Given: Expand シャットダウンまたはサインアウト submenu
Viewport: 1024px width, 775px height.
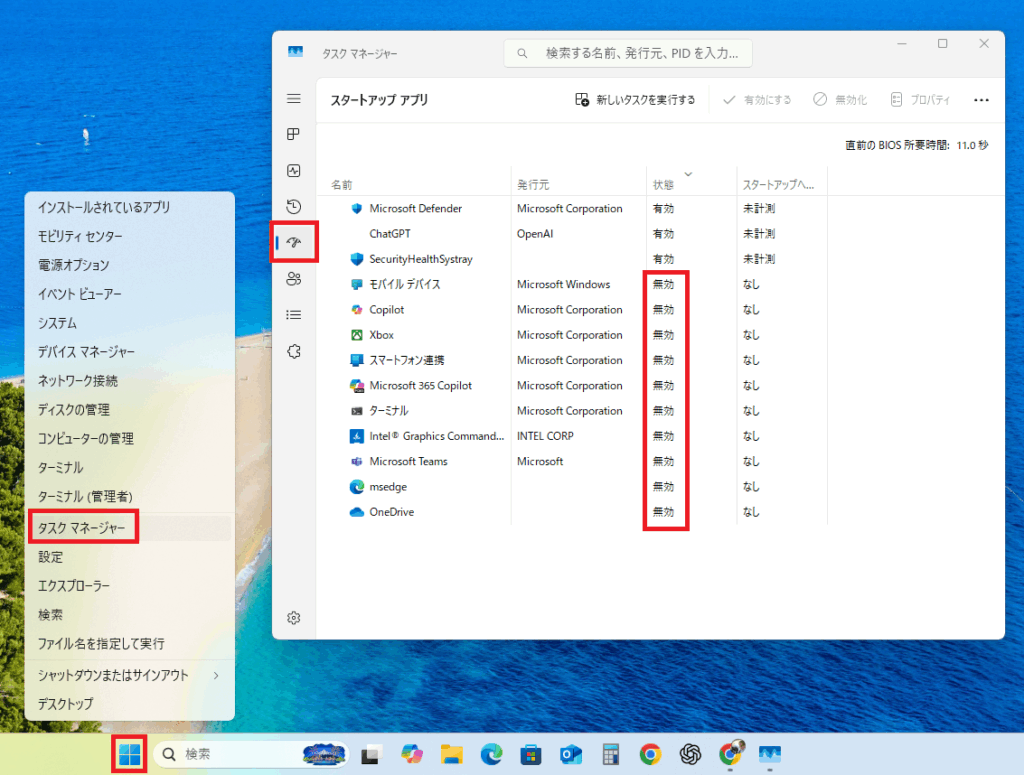Looking at the screenshot, I should pos(127,675).
